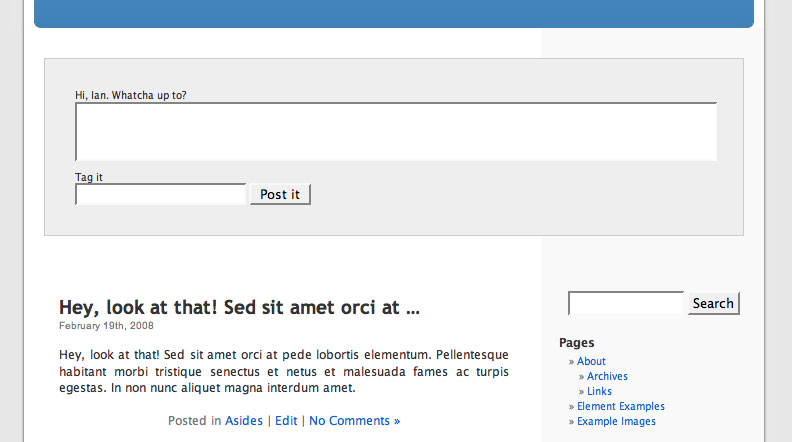This screenshot has width=792, height=442.
Task: Navigate to Example Images page
Action: tap(616, 421)
